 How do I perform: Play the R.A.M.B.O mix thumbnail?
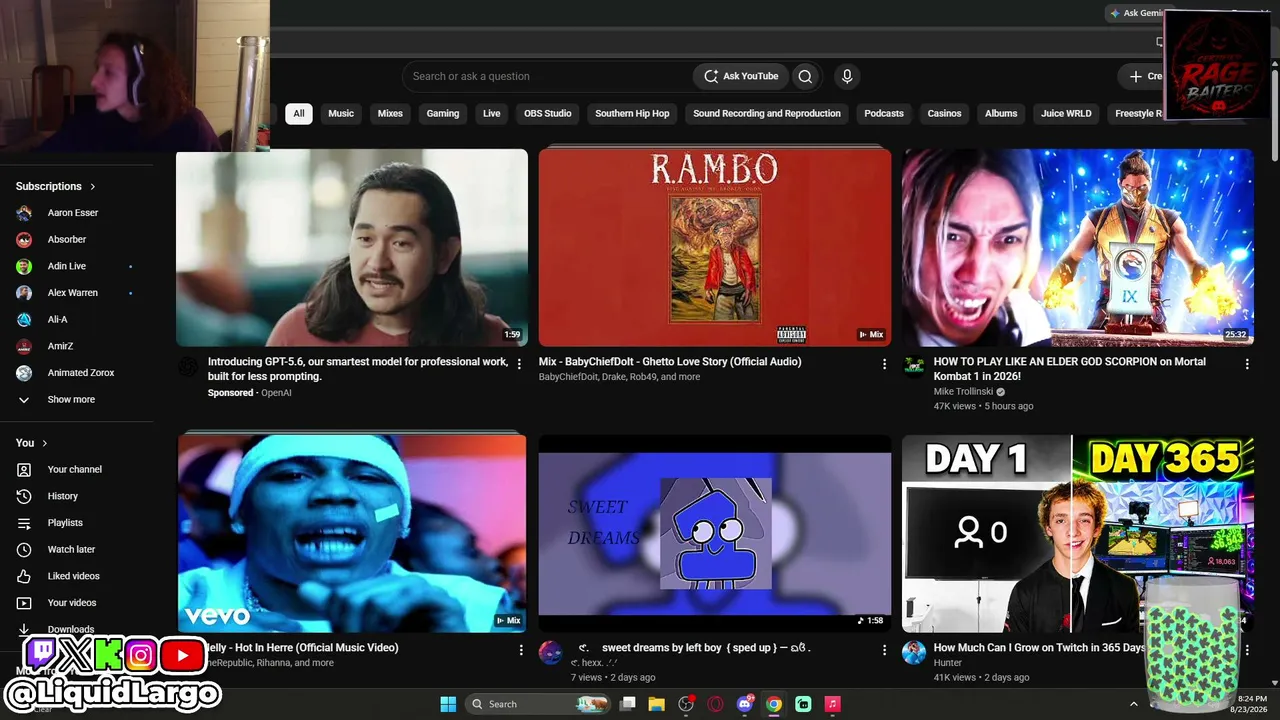point(715,248)
